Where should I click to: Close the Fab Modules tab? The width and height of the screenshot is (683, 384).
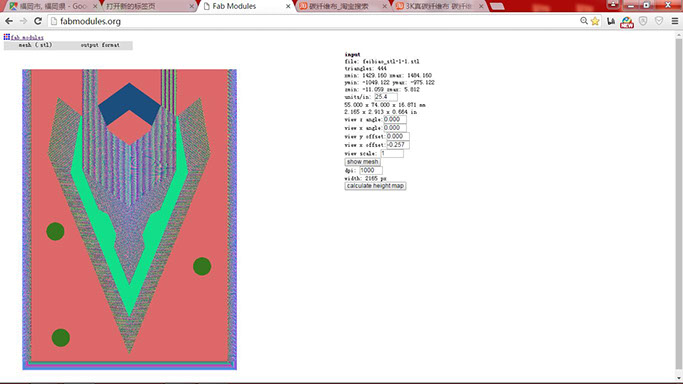(288, 7)
